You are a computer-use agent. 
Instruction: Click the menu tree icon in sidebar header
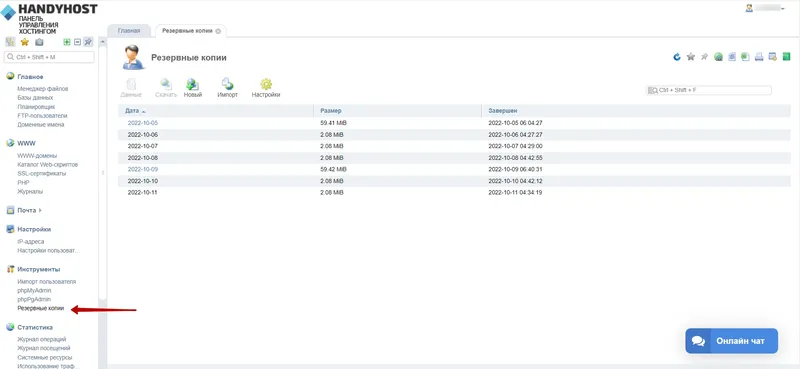[10, 42]
